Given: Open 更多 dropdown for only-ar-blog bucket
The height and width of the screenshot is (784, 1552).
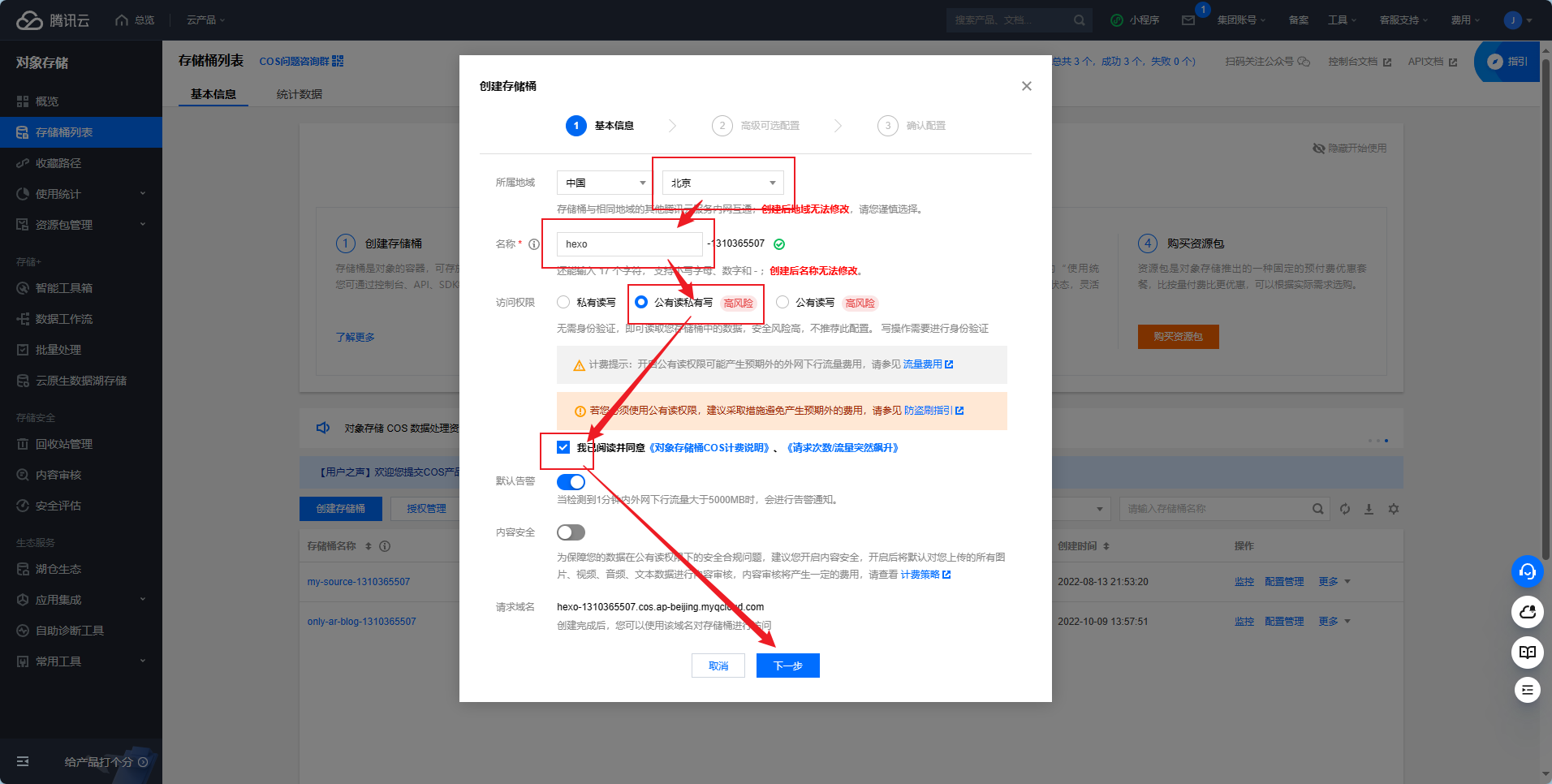Looking at the screenshot, I should tap(1334, 622).
